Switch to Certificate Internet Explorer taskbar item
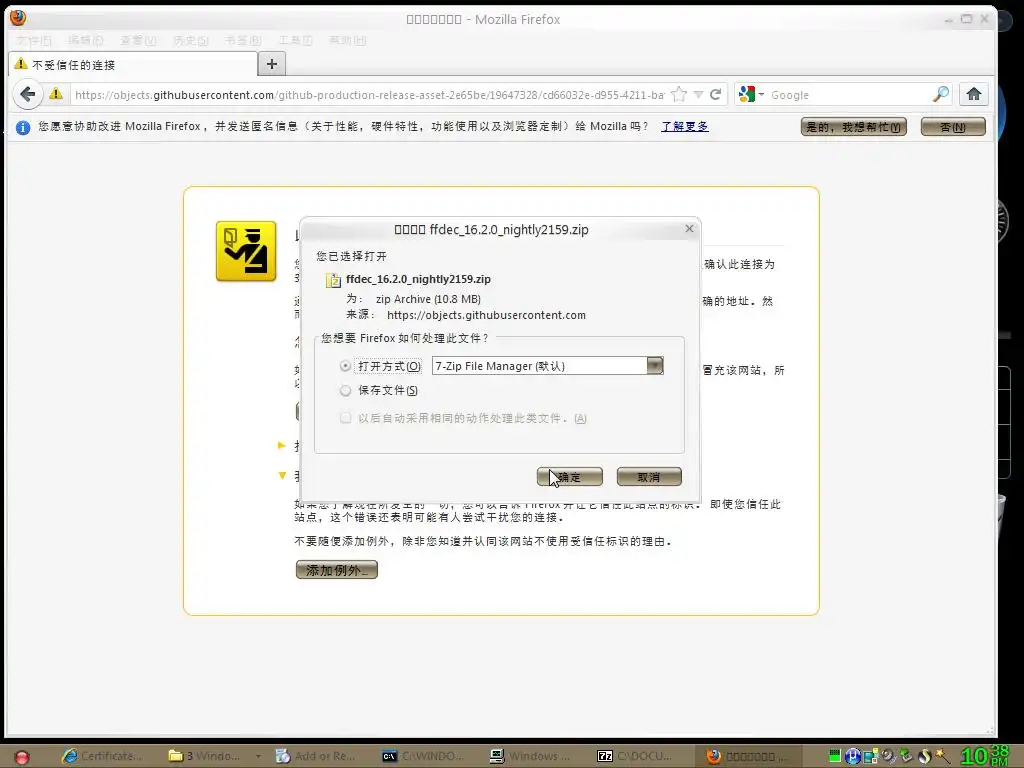The image size is (1024, 768). [103, 756]
